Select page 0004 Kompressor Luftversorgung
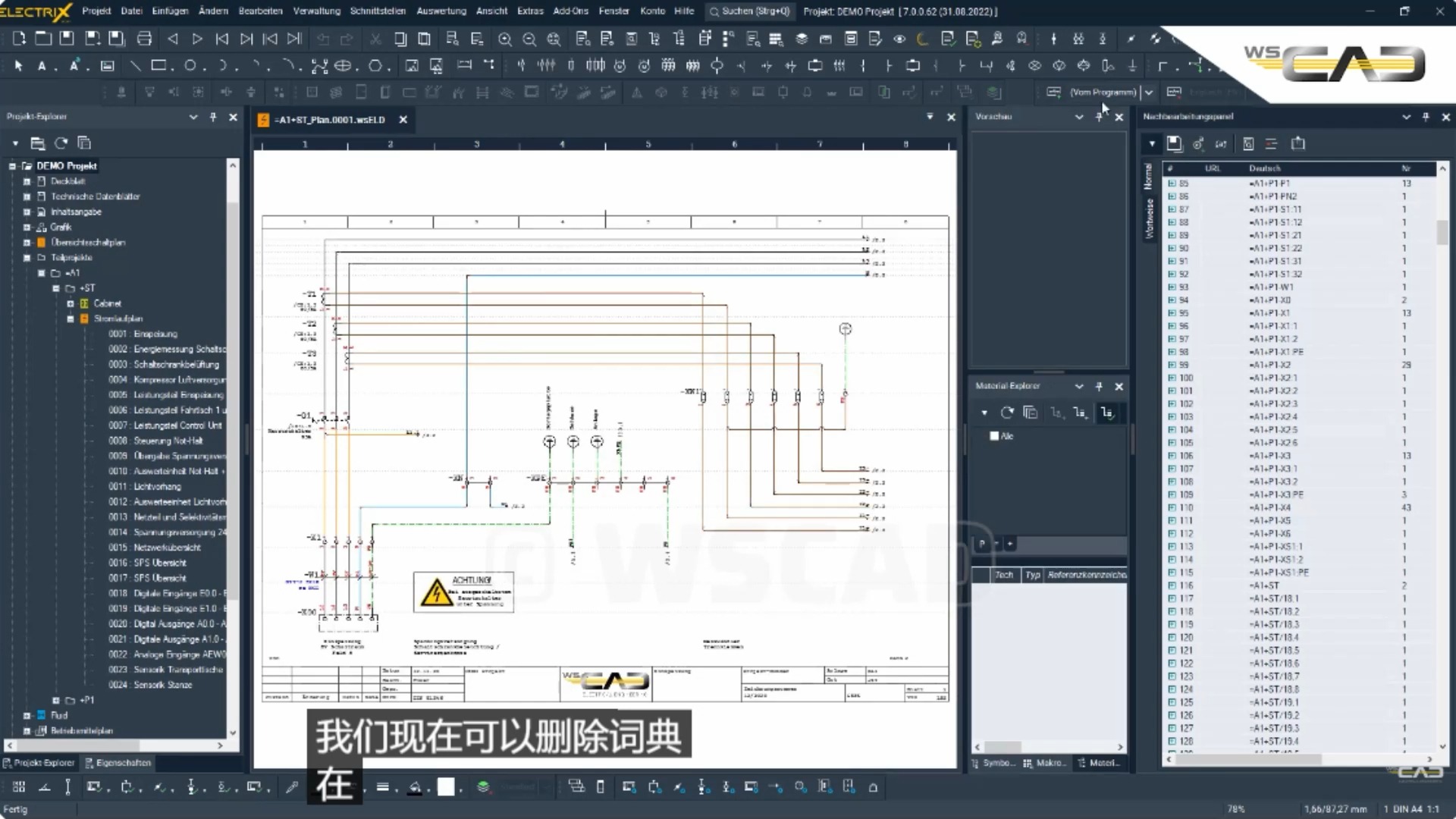The width and height of the screenshot is (1456, 819). (167, 380)
